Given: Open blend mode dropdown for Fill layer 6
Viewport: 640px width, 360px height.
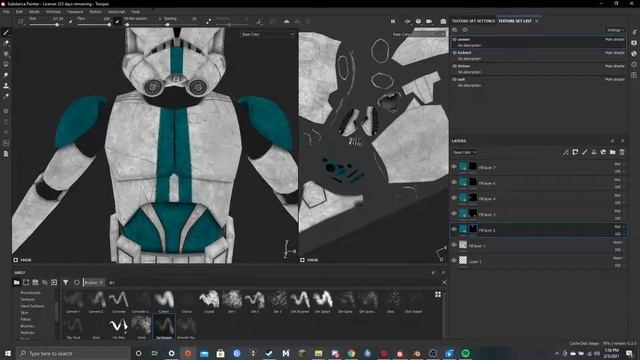Looking at the screenshot, I should point(619,180).
